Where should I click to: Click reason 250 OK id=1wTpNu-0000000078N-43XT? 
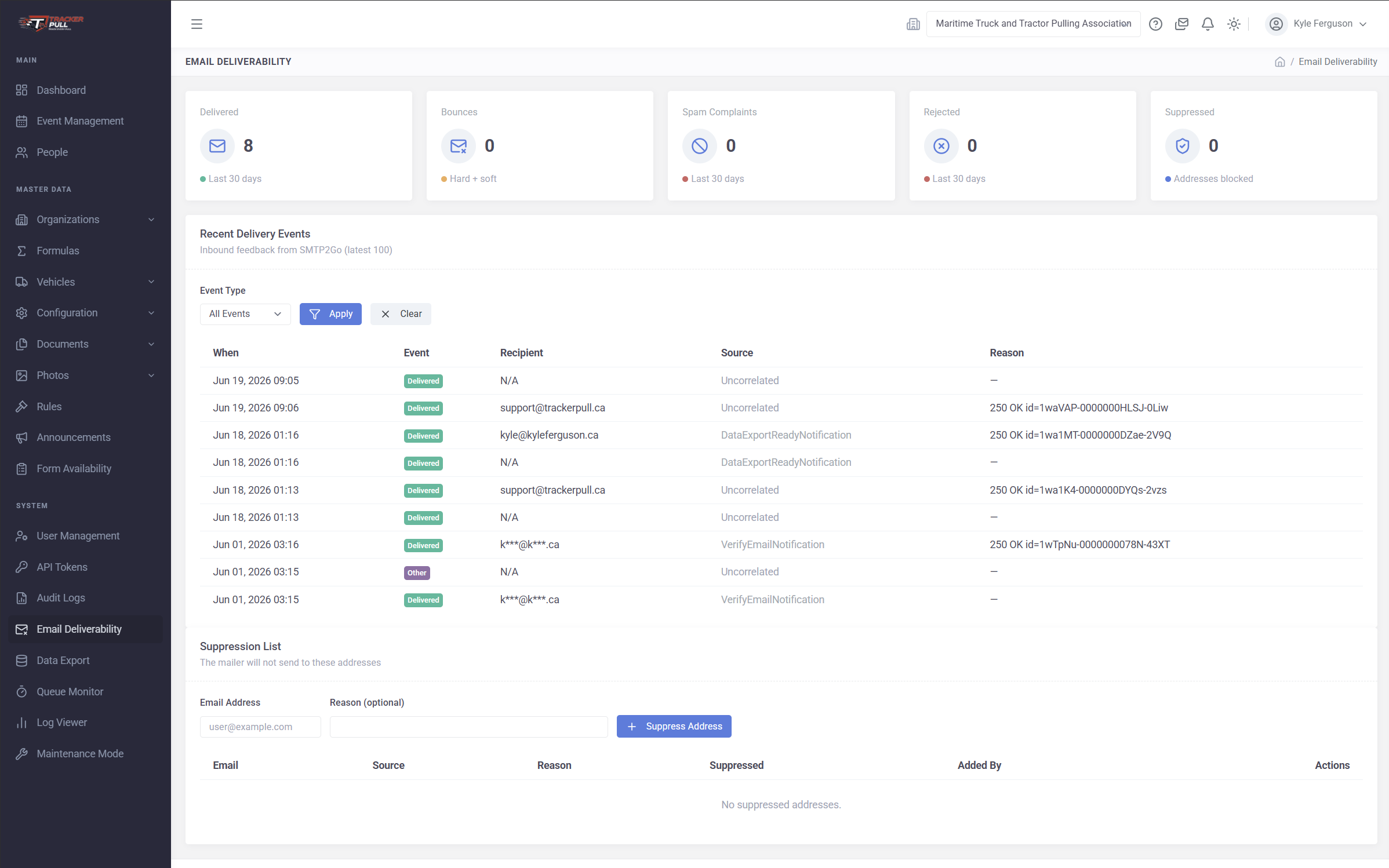1079,545
